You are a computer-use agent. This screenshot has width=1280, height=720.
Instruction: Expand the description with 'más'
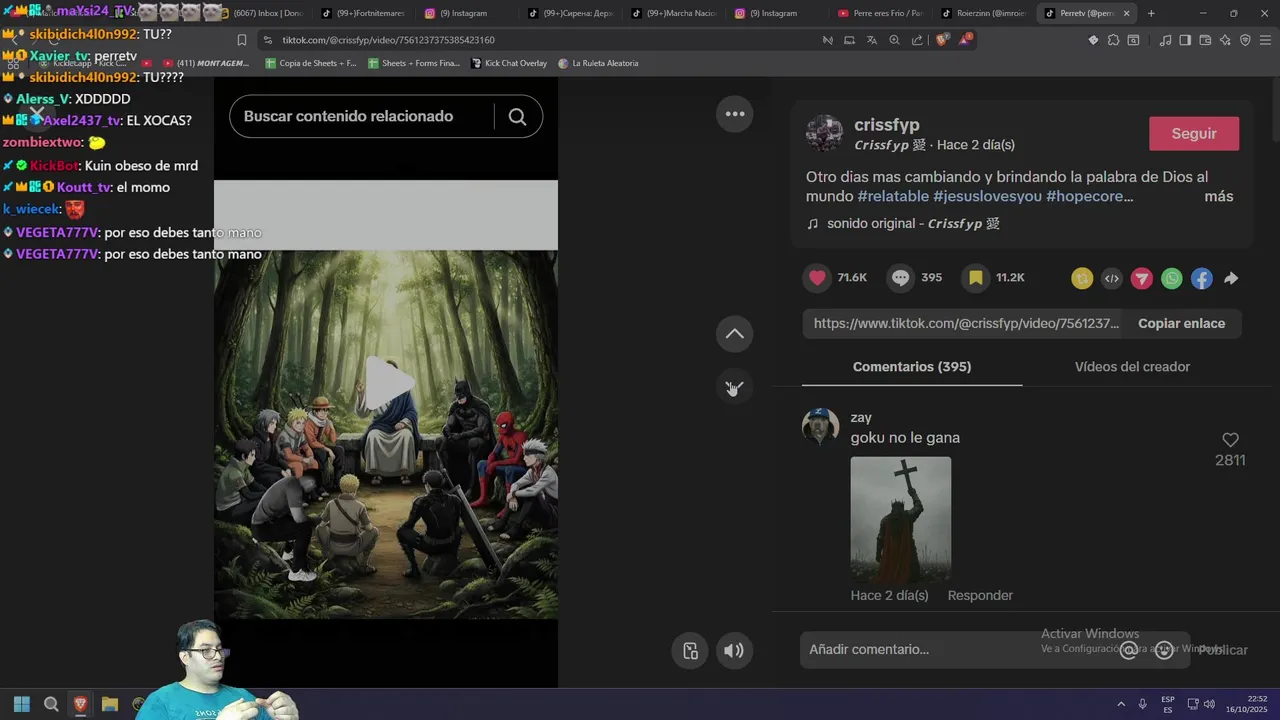click(x=1219, y=197)
